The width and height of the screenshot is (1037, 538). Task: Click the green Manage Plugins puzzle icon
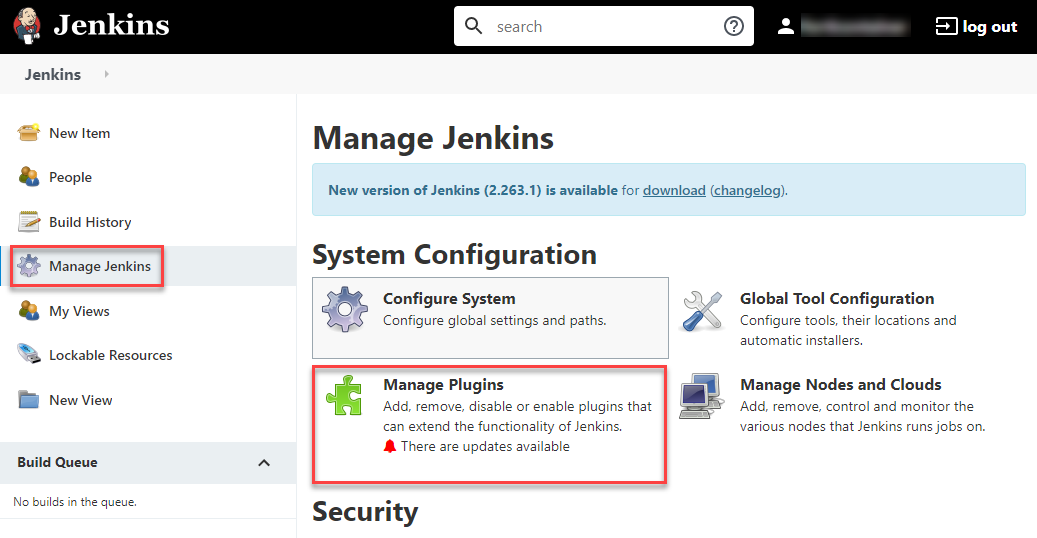[344, 395]
